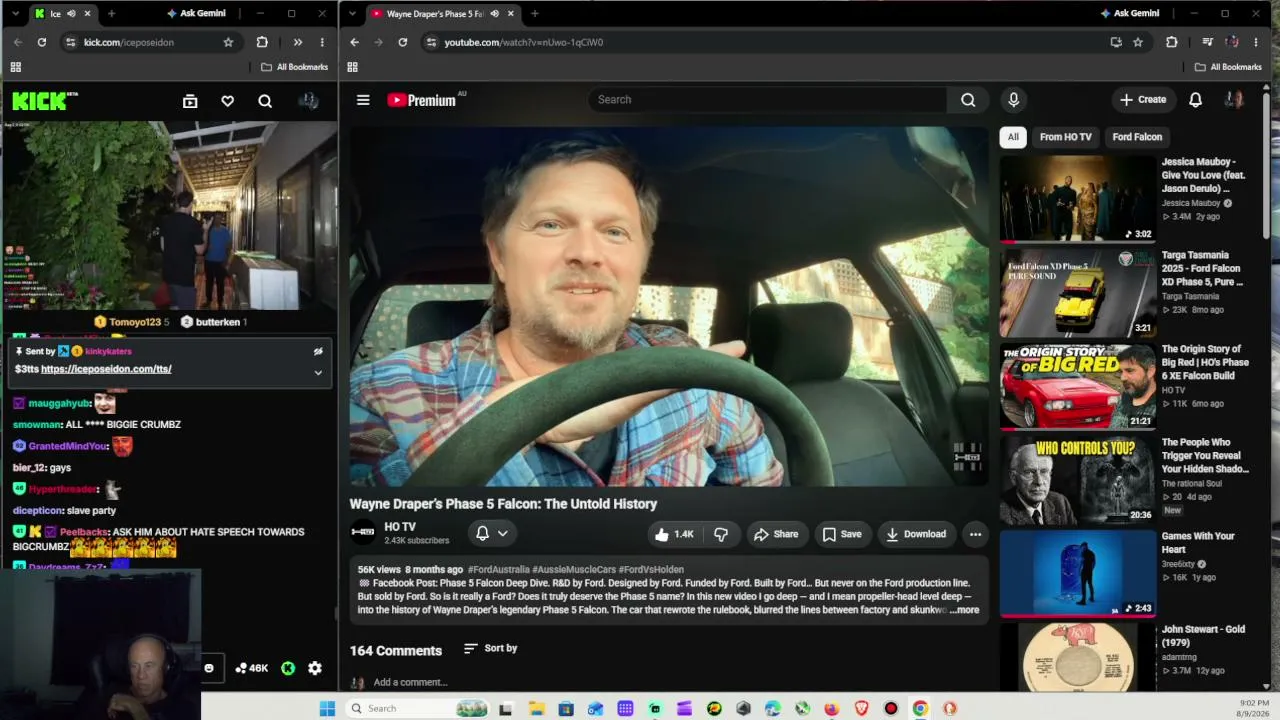Open Kick browse icon next to the heart
The image size is (1280, 720).
[190, 101]
